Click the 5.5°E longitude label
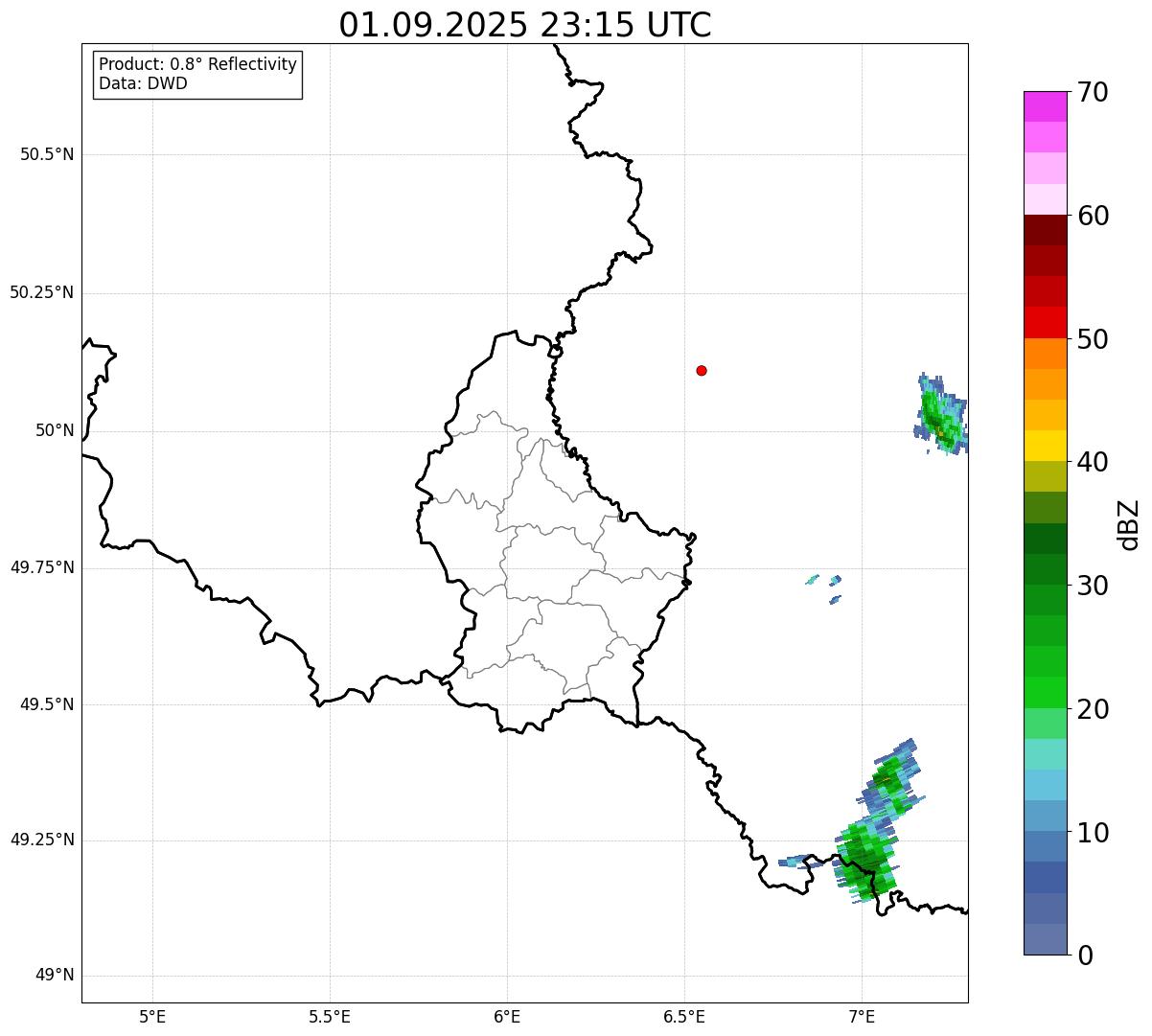Image resolution: width=1152 pixels, height=1036 pixels. [x=330, y=1016]
